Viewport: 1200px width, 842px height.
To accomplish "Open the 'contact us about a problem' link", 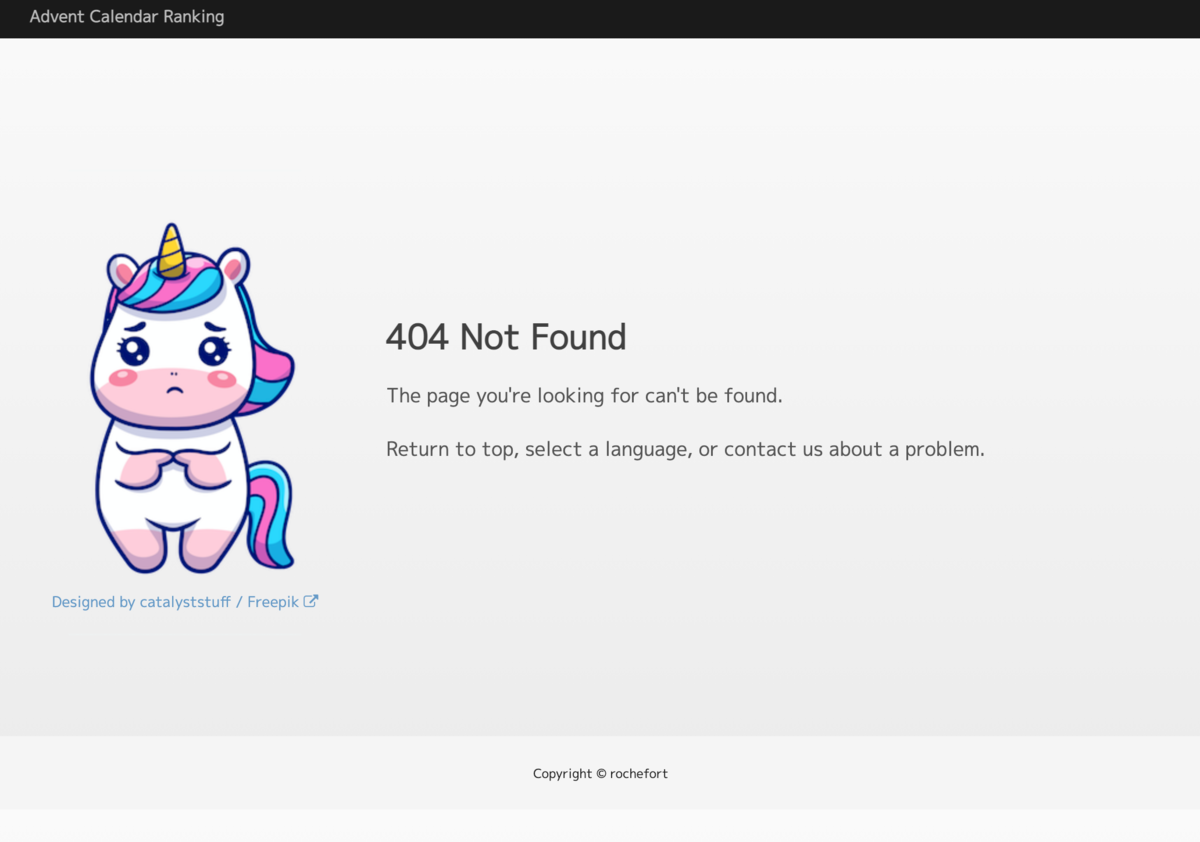I will (x=852, y=449).
